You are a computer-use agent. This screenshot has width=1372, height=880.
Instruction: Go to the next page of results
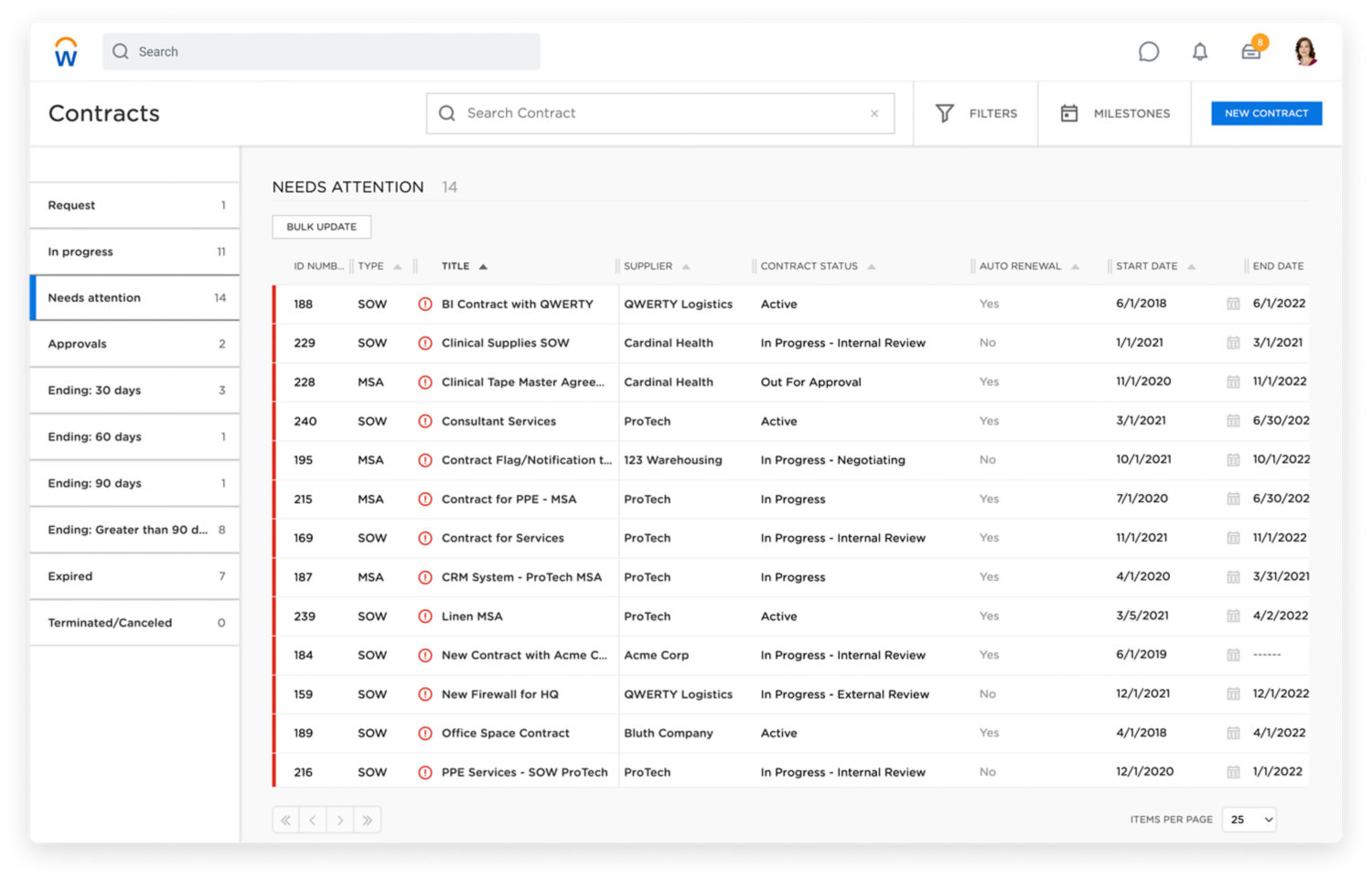point(340,821)
